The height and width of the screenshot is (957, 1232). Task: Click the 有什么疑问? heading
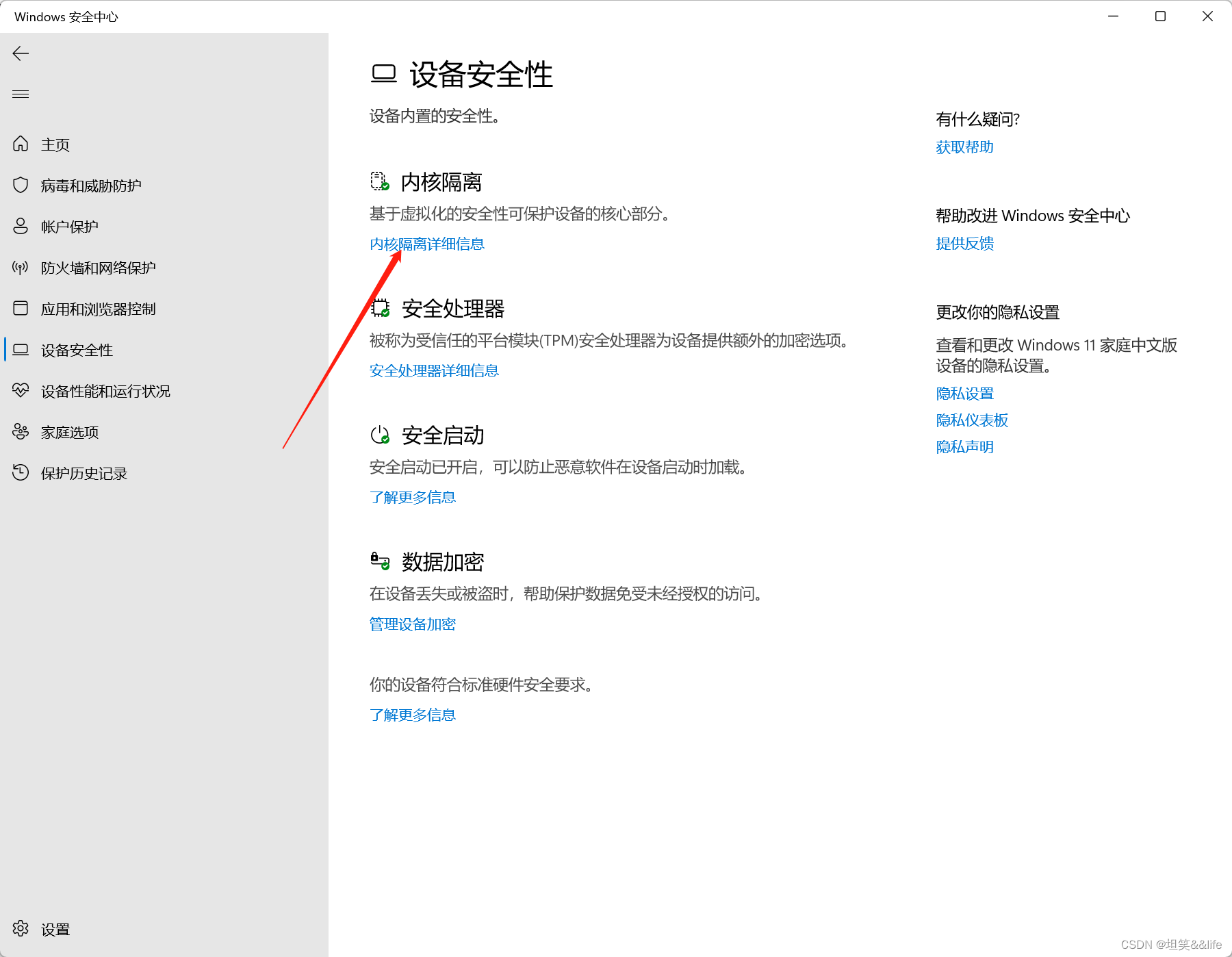click(x=977, y=119)
